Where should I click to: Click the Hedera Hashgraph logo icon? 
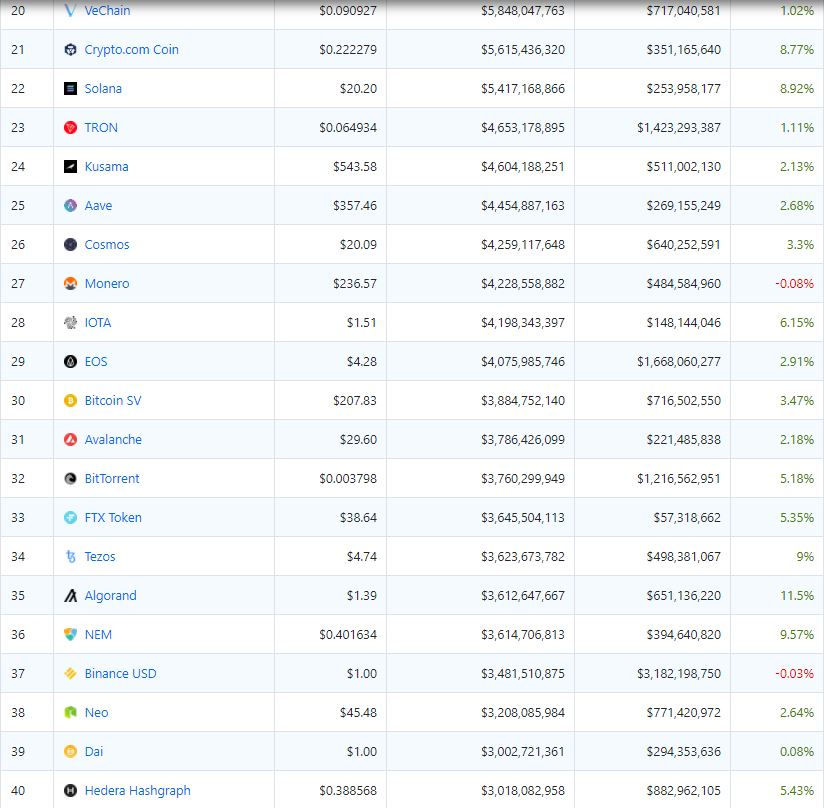coord(70,790)
